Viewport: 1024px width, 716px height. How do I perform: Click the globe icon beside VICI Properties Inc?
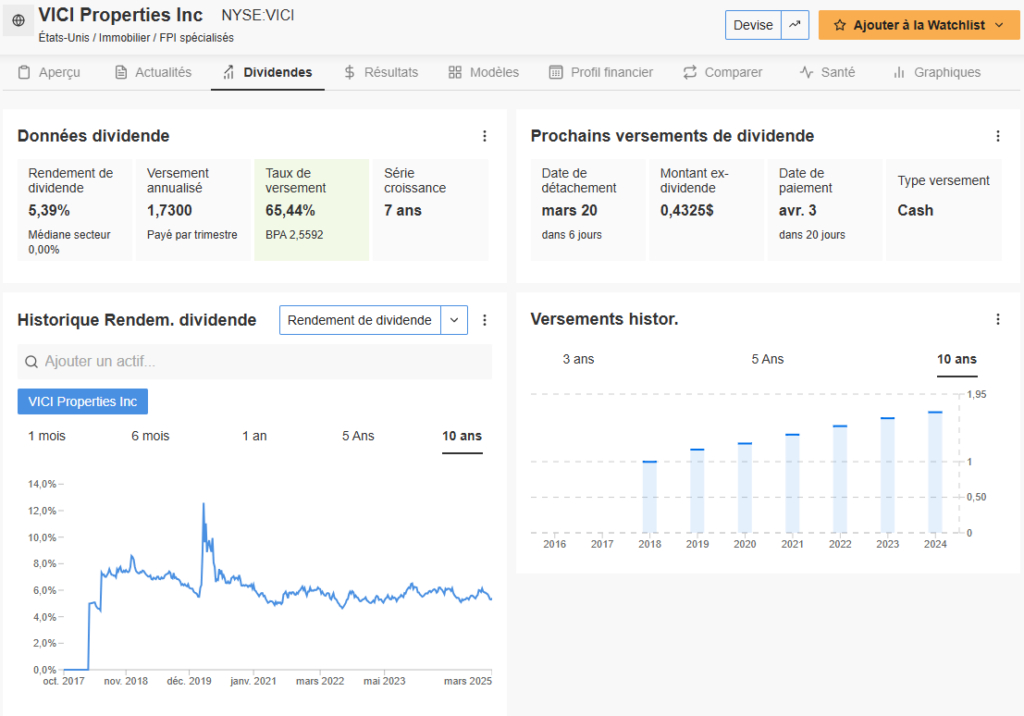[x=18, y=20]
